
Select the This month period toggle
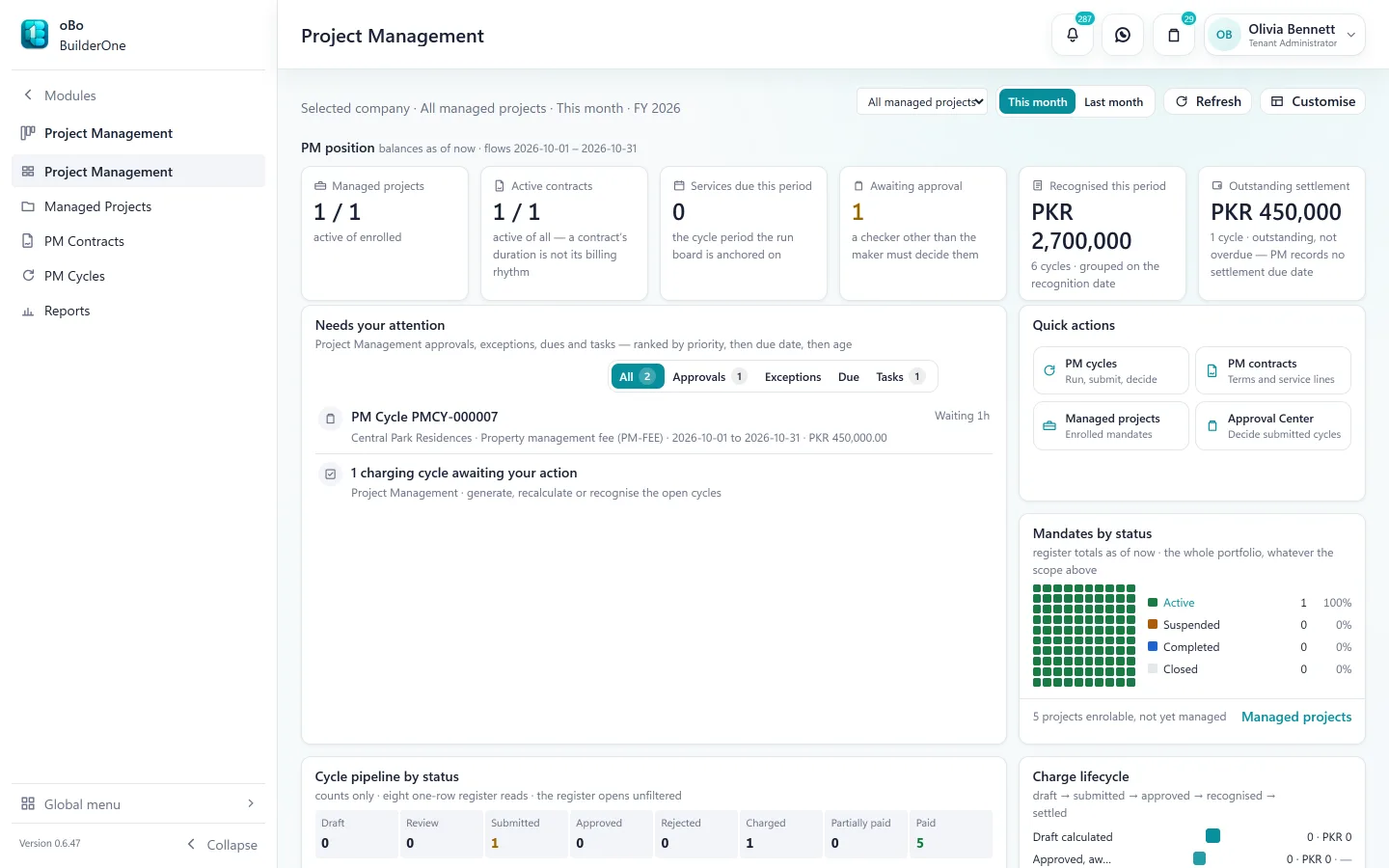click(1037, 101)
